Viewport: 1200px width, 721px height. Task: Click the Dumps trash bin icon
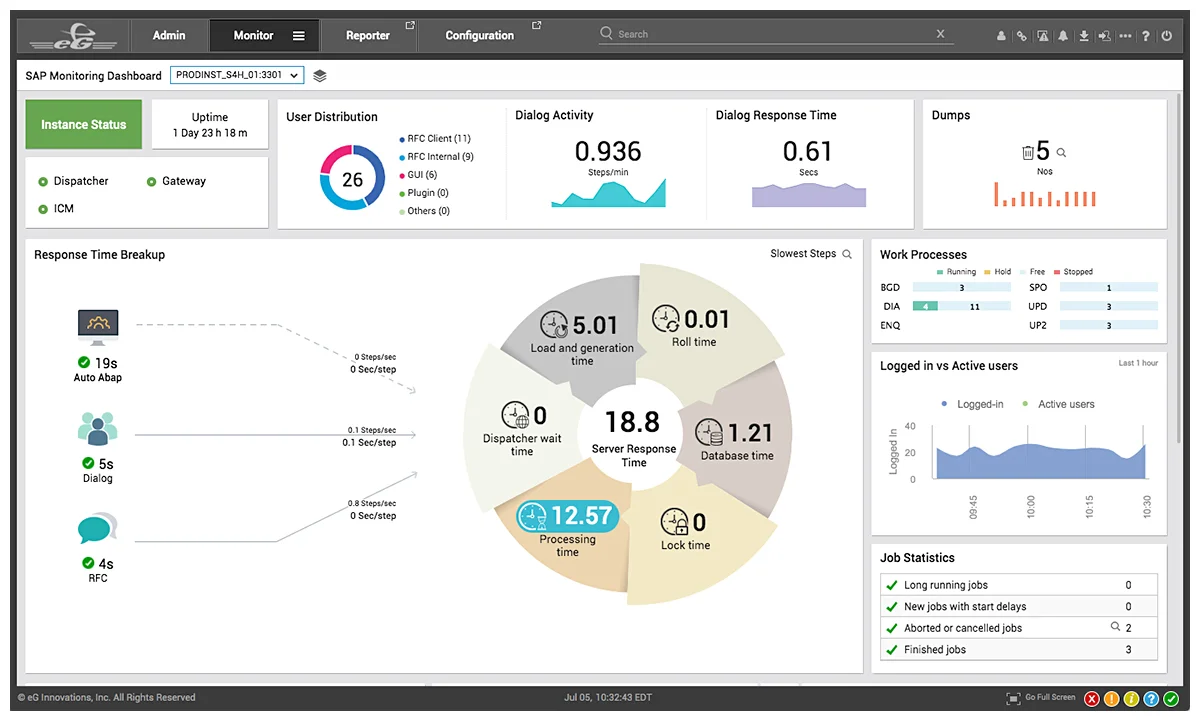(1027, 153)
